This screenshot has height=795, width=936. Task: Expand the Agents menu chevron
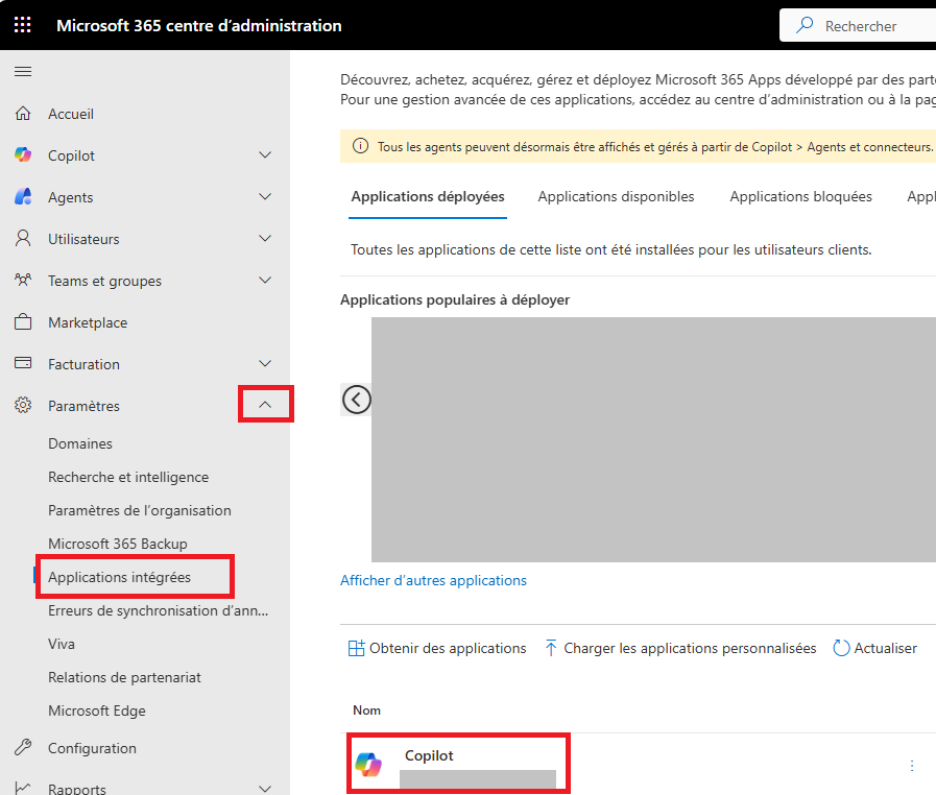pos(265,197)
